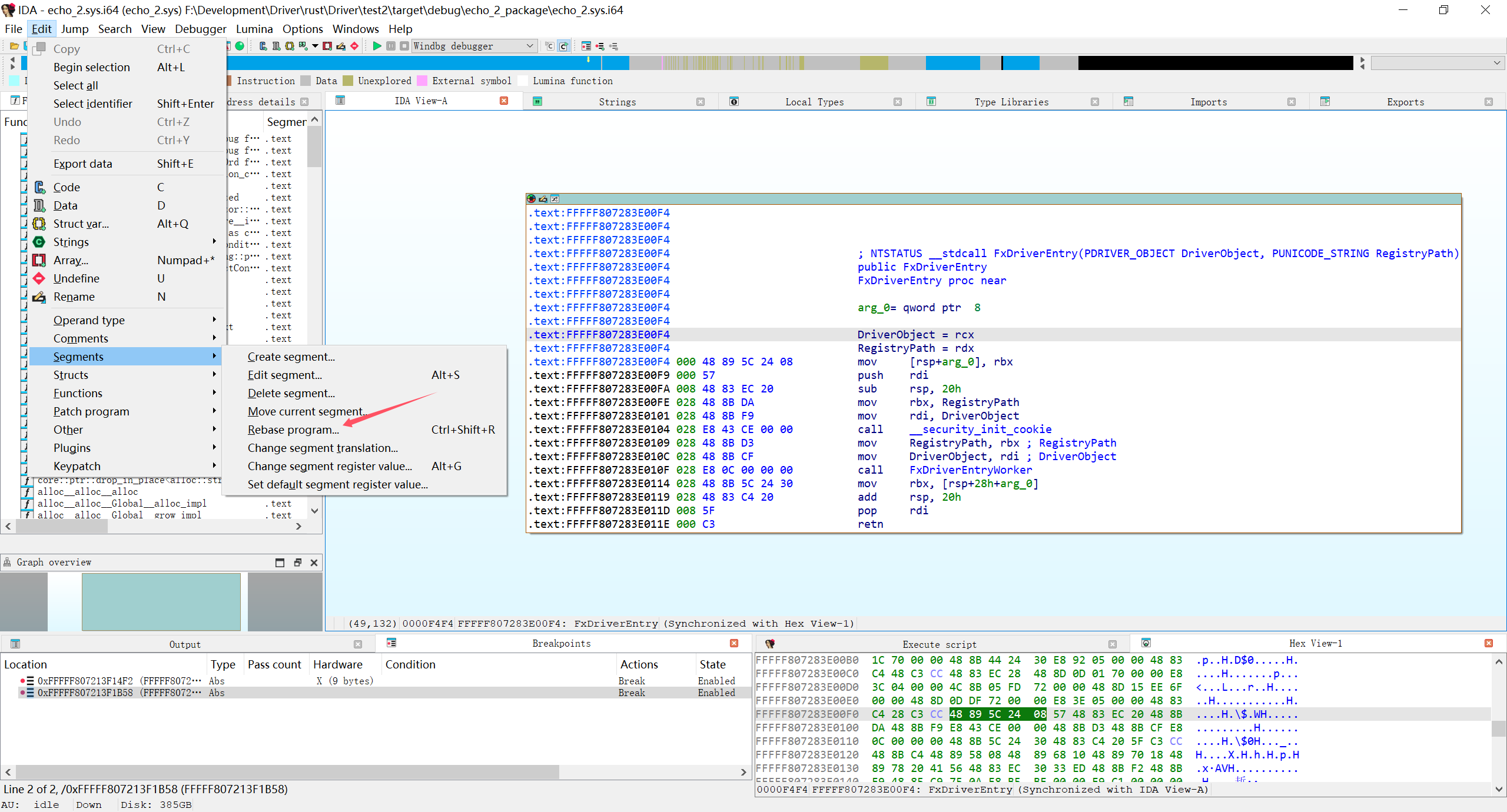Screen dimensions: 1507x812
Task: Click the Rename pencil toolbar icon
Action: tap(341, 46)
